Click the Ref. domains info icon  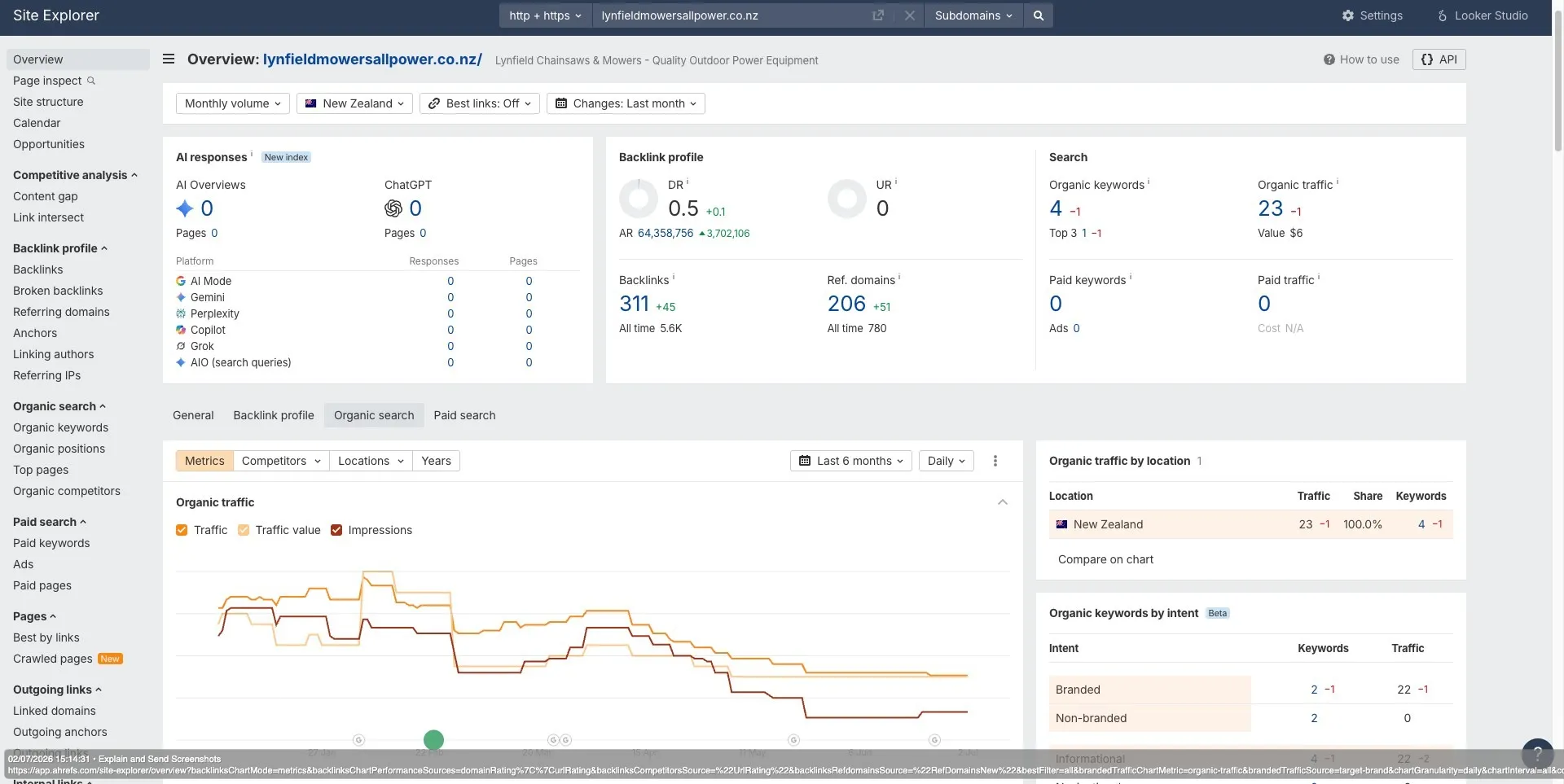tap(899, 277)
